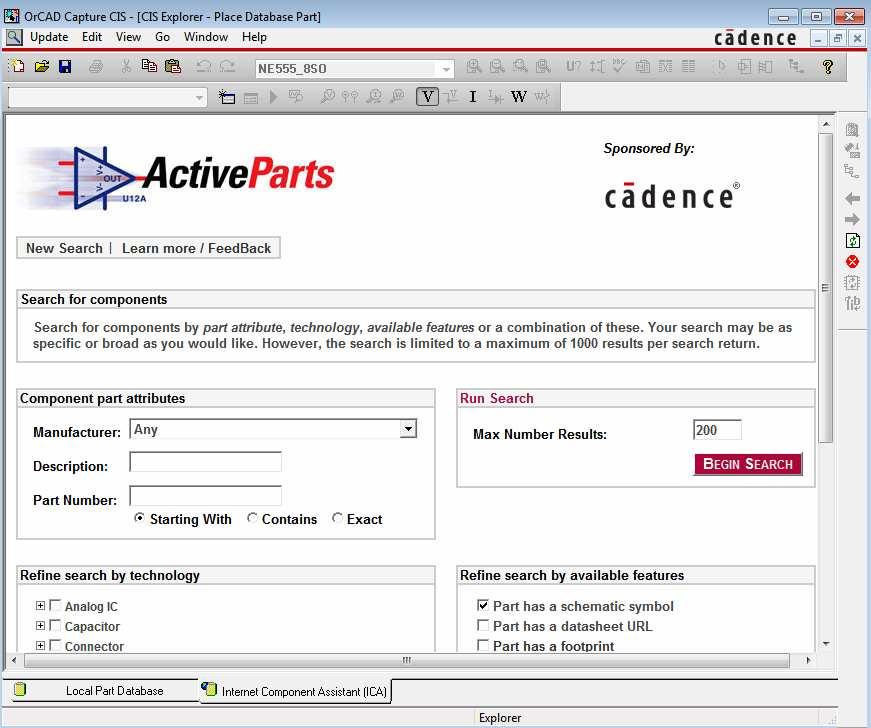The height and width of the screenshot is (728, 871).
Task: Click the vertical scrollbar thumb
Action: click(825, 288)
